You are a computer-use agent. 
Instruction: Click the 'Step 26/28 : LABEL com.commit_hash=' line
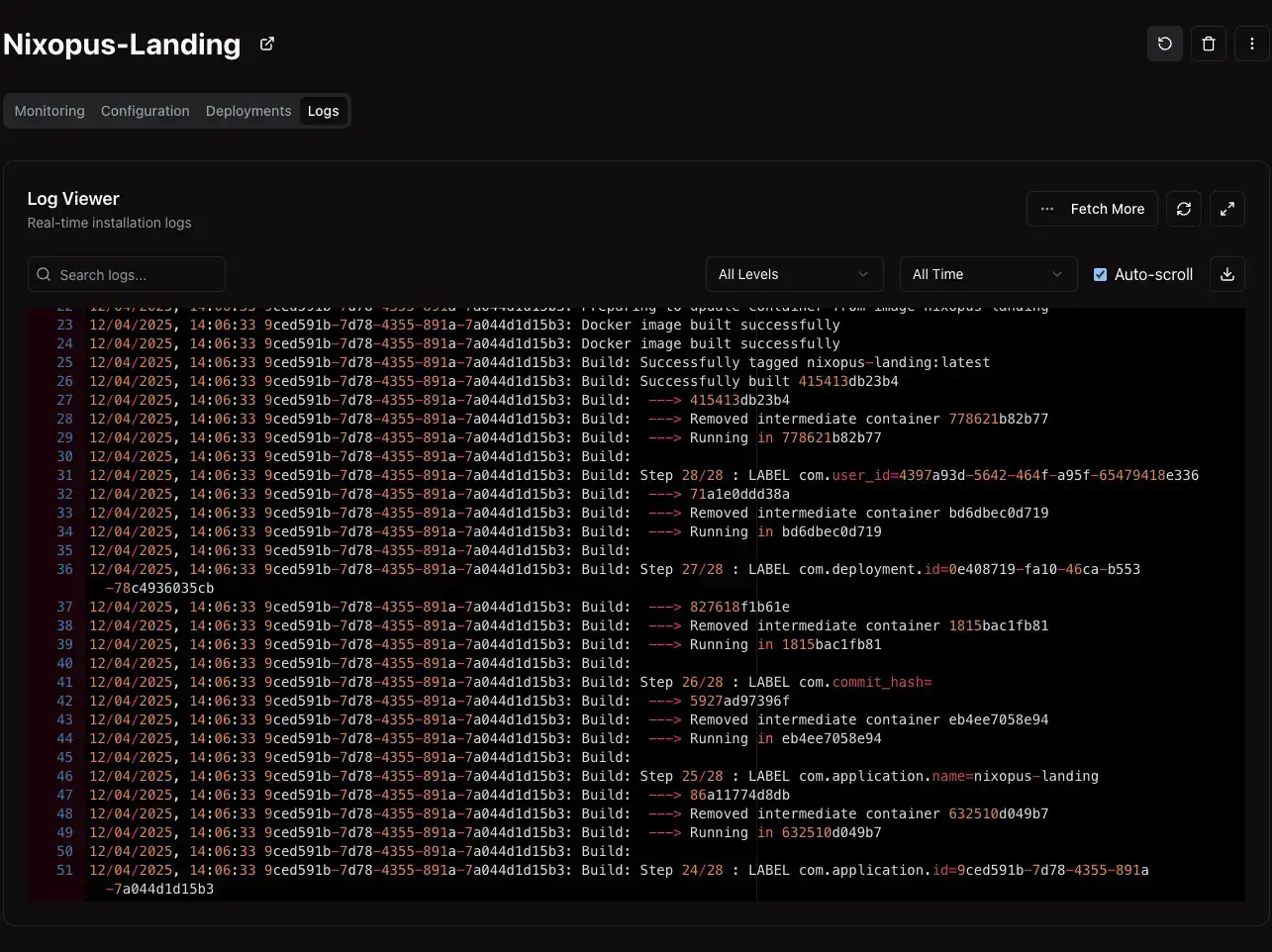point(511,682)
